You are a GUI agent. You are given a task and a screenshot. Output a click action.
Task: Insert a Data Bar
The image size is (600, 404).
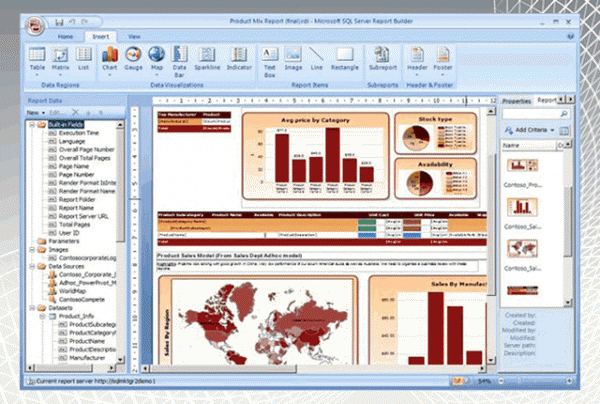(x=179, y=61)
